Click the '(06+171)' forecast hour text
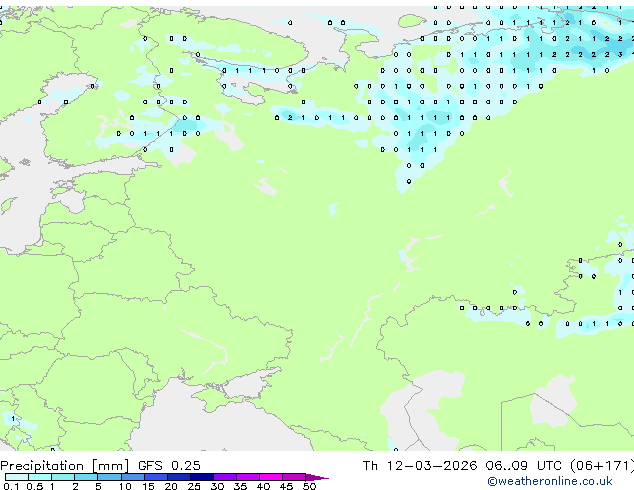Screen dimensions: 634x490 602,466
